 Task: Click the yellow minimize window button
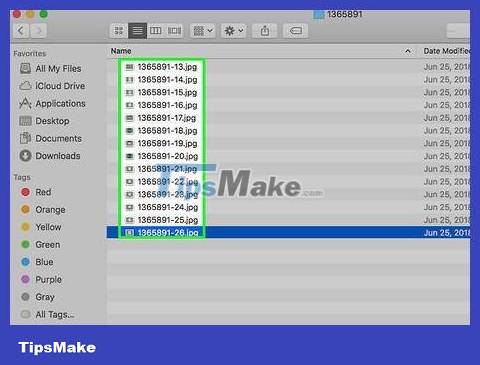(30, 14)
